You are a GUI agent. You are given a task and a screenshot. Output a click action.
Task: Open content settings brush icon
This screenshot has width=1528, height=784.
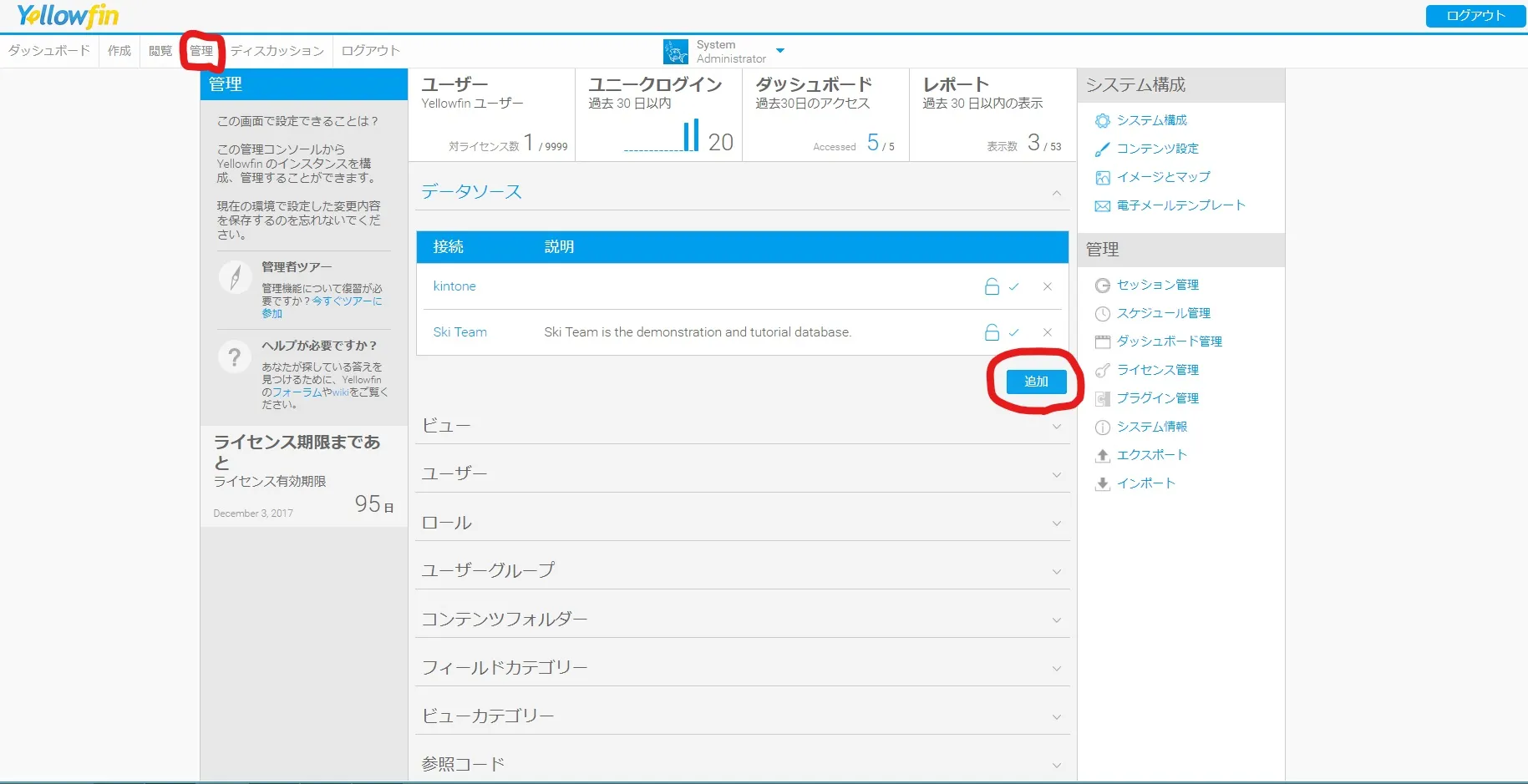[x=1103, y=149]
